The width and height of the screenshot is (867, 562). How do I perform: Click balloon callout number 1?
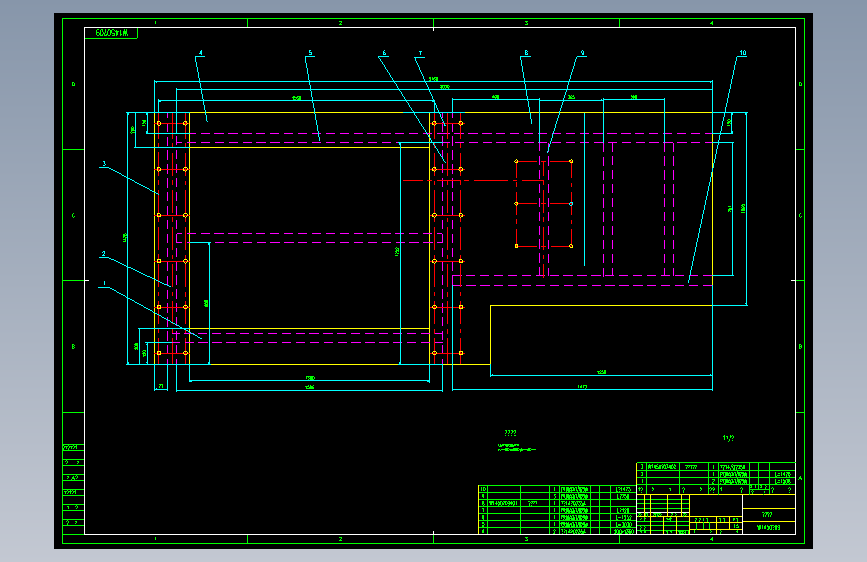[104, 283]
